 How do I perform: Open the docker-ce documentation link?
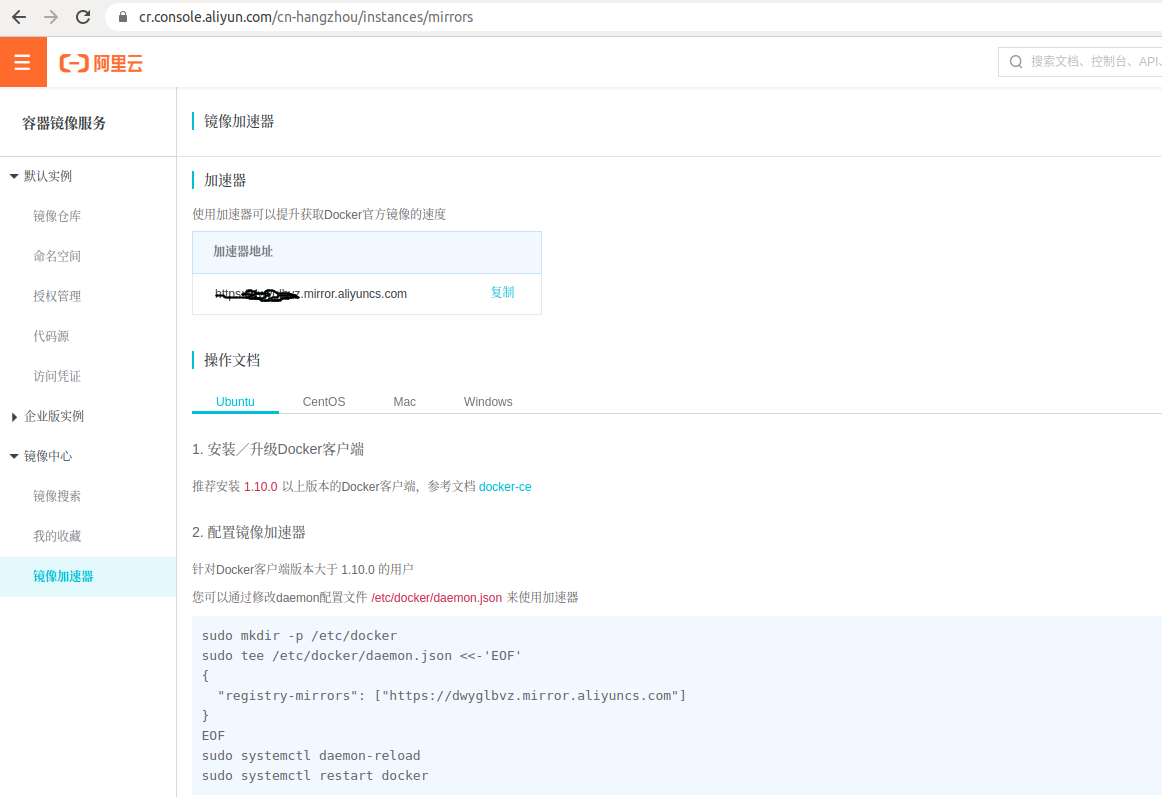(x=505, y=487)
